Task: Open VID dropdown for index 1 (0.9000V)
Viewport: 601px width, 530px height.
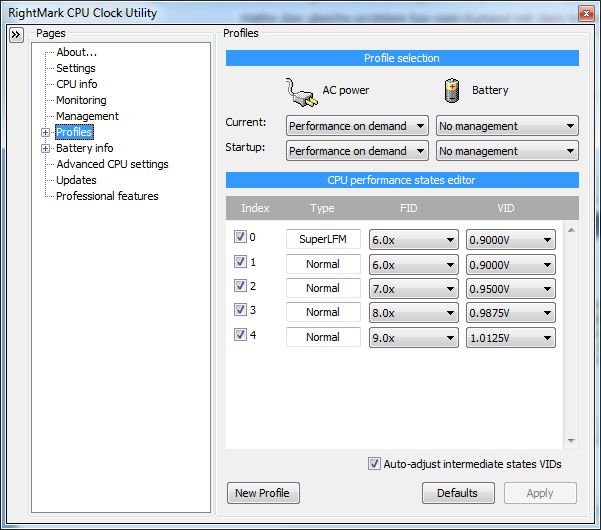Action: (511, 264)
